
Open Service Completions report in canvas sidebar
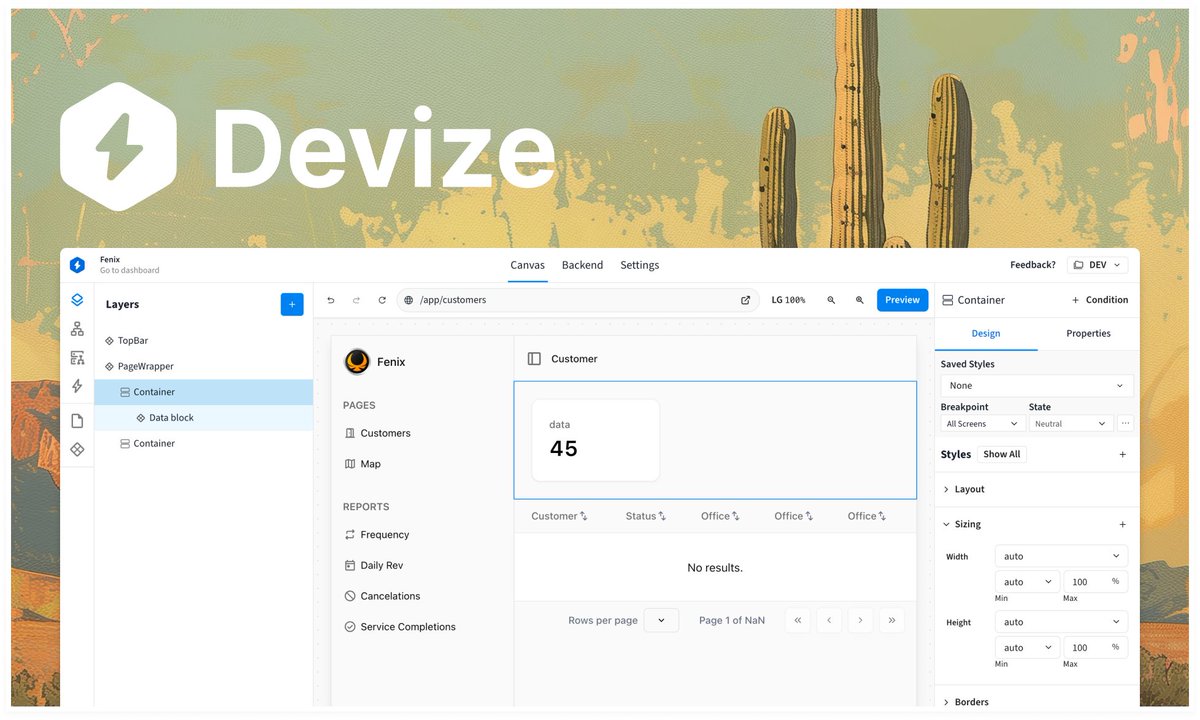[x=400, y=627]
